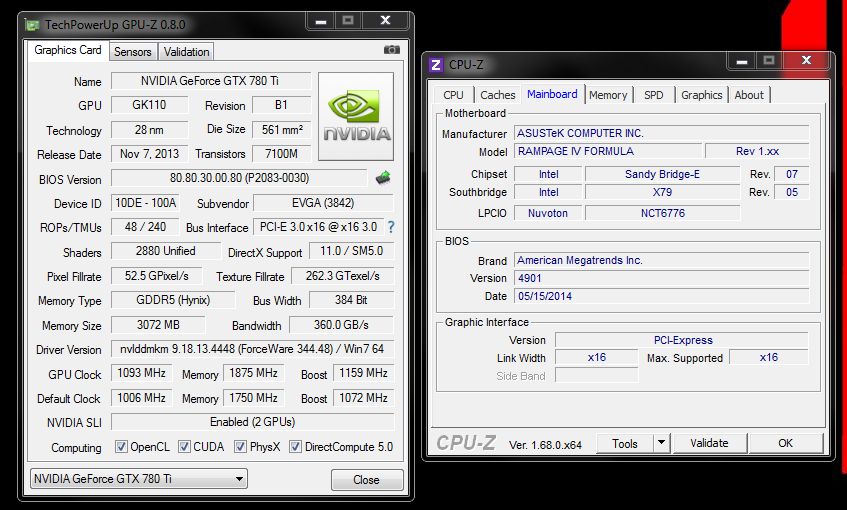Click the Shaders value 2880 Unified

coord(166,251)
